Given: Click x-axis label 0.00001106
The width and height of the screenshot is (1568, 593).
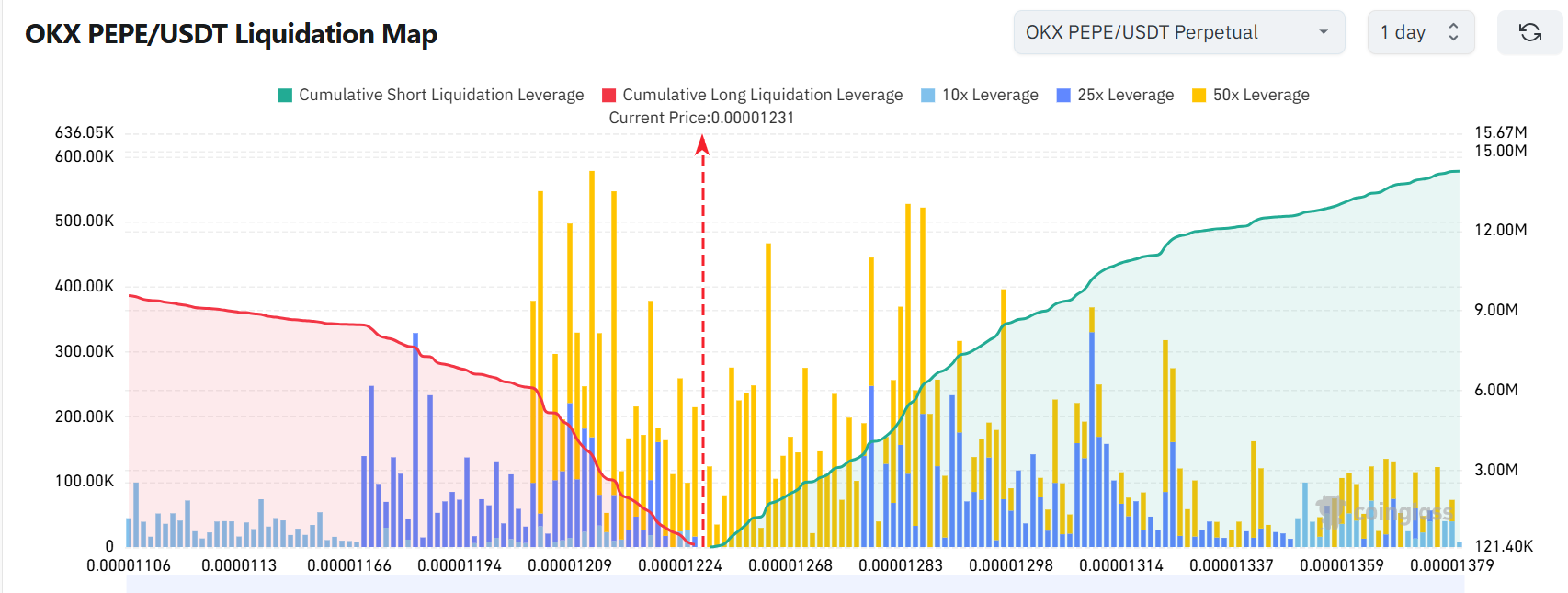Looking at the screenshot, I should [x=129, y=565].
